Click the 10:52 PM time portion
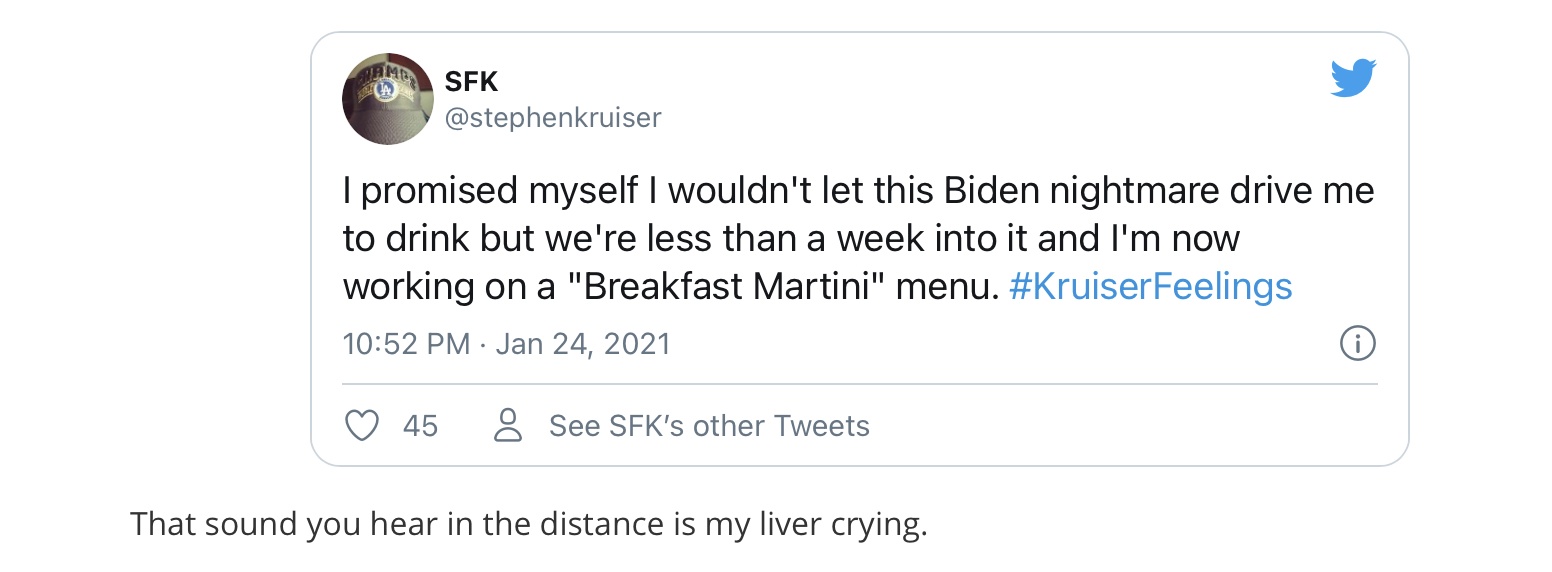 tap(405, 344)
